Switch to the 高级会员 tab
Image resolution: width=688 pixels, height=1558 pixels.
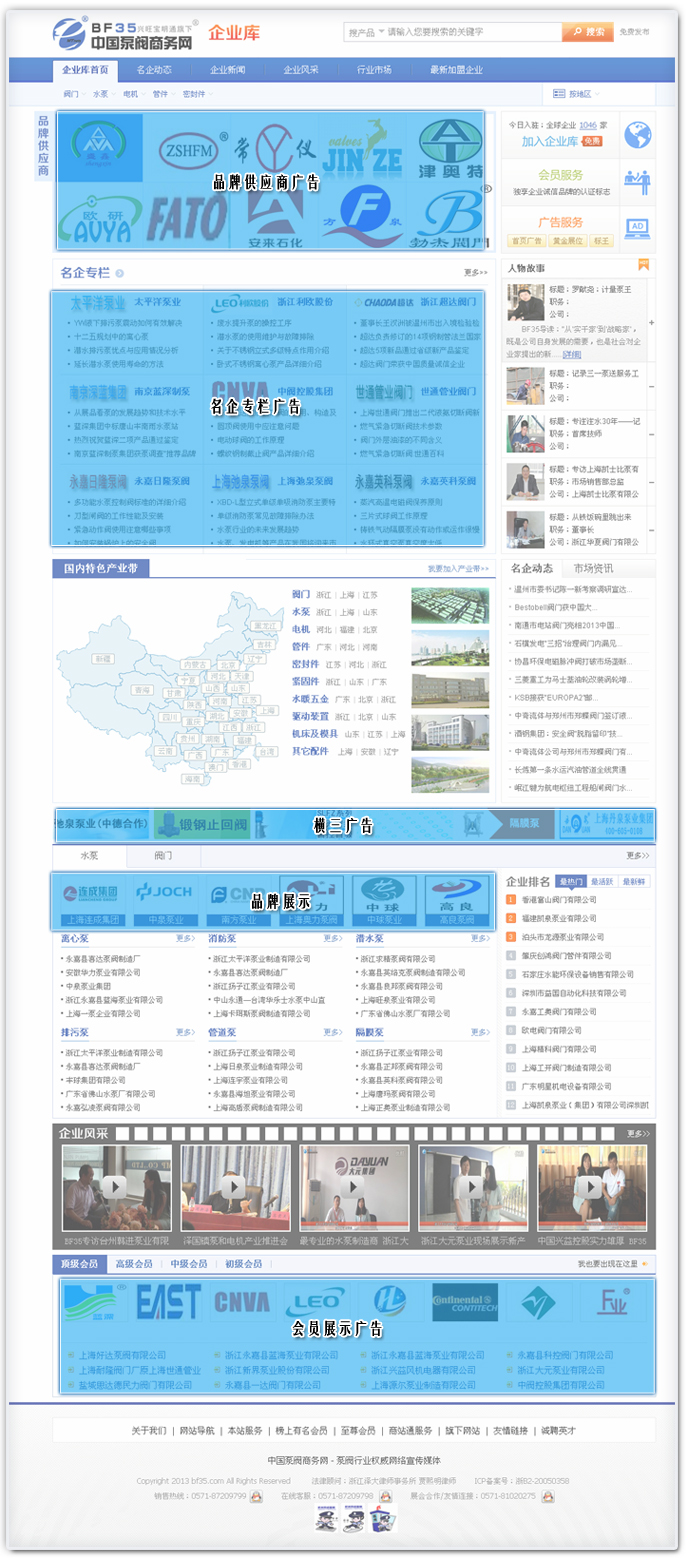tap(133, 1264)
